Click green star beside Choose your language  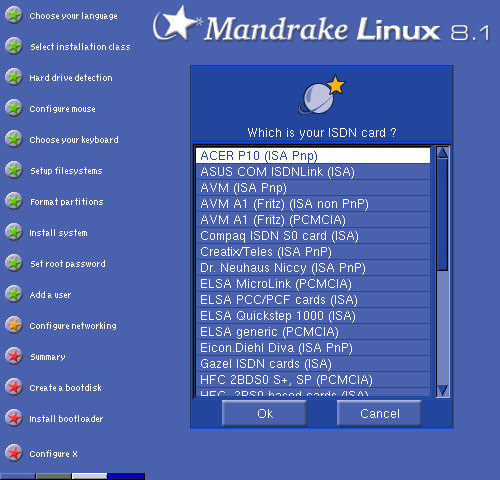pos(14,15)
